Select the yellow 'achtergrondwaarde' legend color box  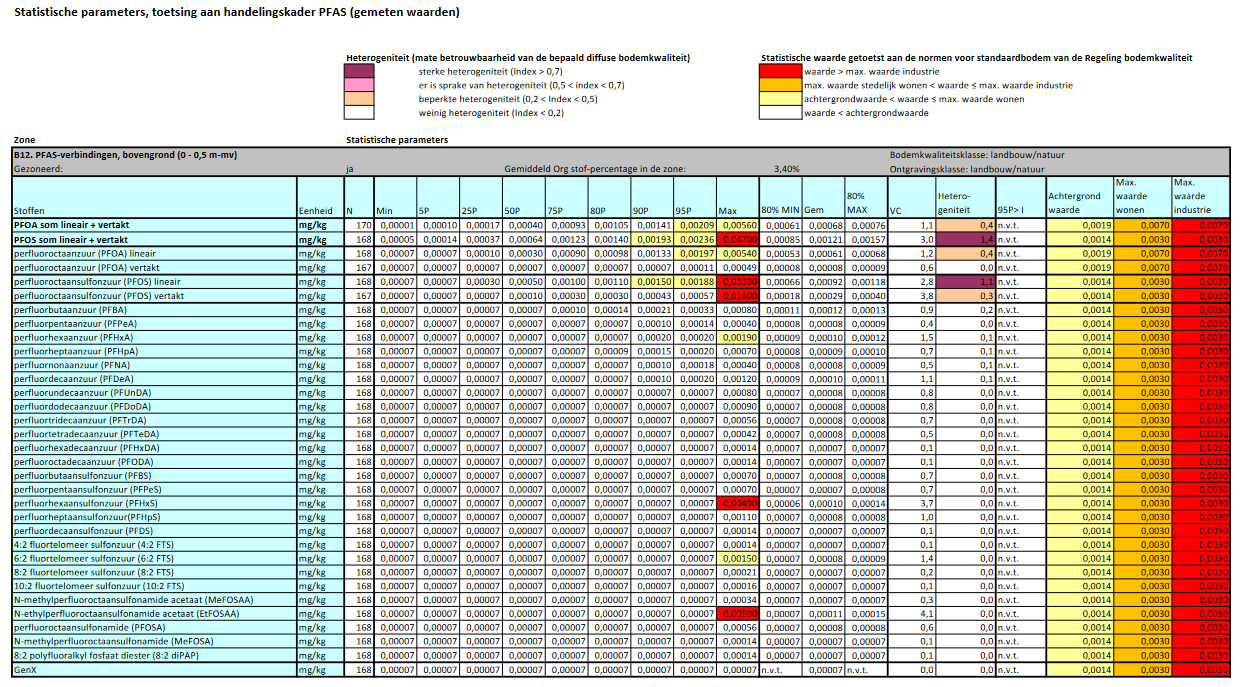[782, 99]
